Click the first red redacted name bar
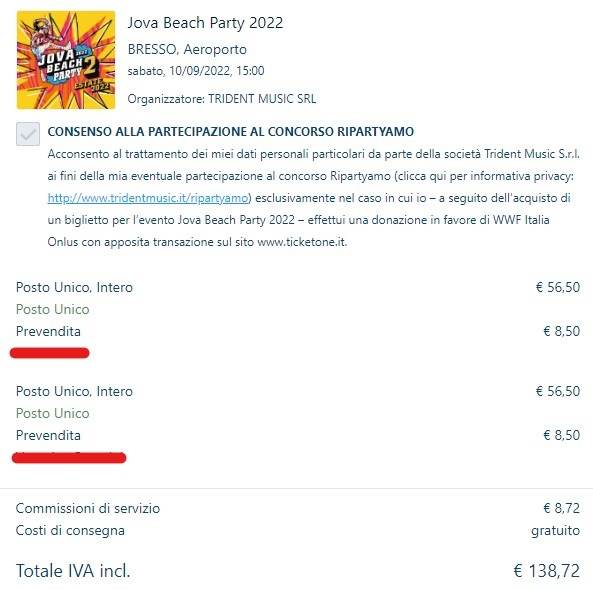The width and height of the screenshot is (593, 590). coord(50,353)
